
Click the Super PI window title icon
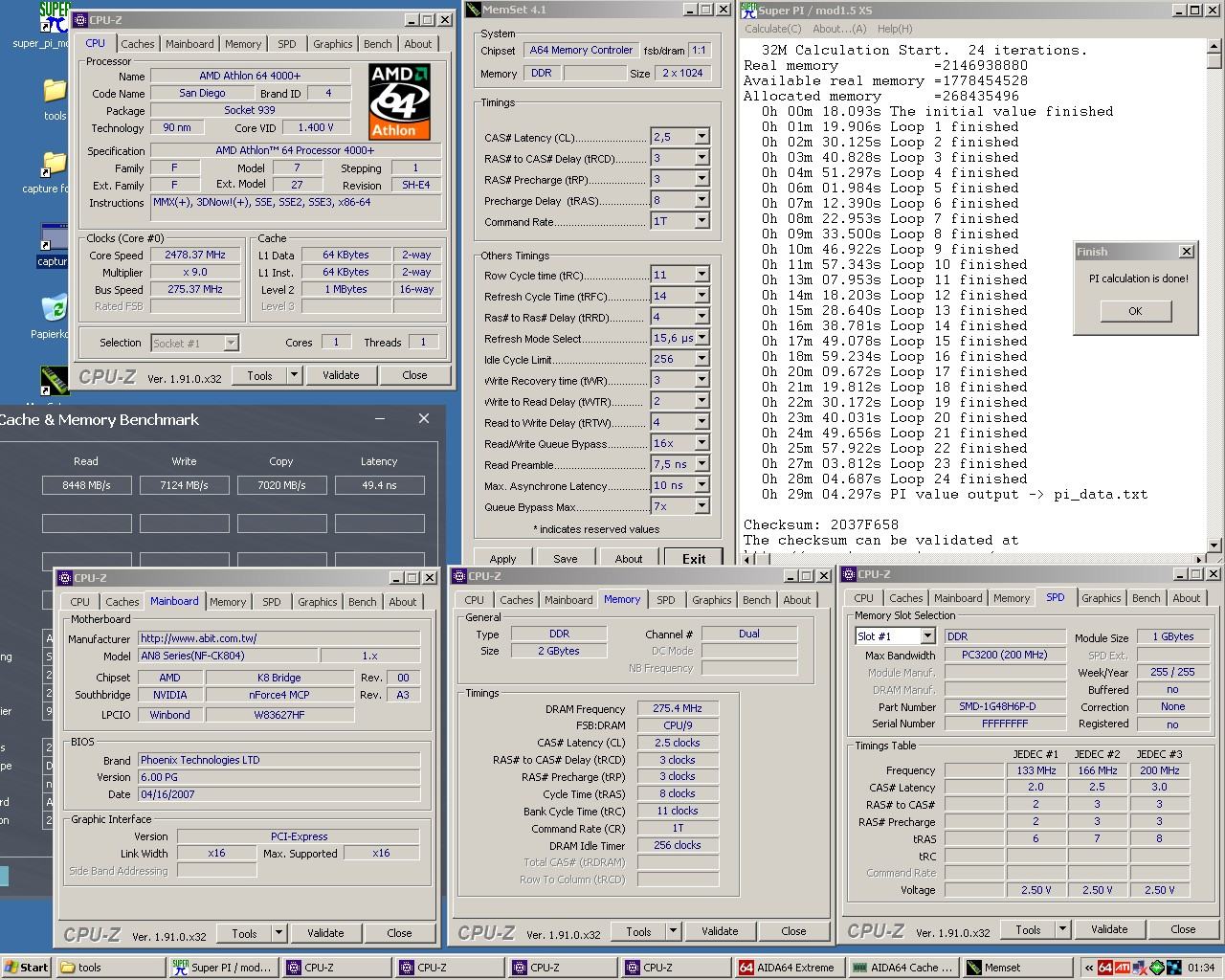coord(747,10)
